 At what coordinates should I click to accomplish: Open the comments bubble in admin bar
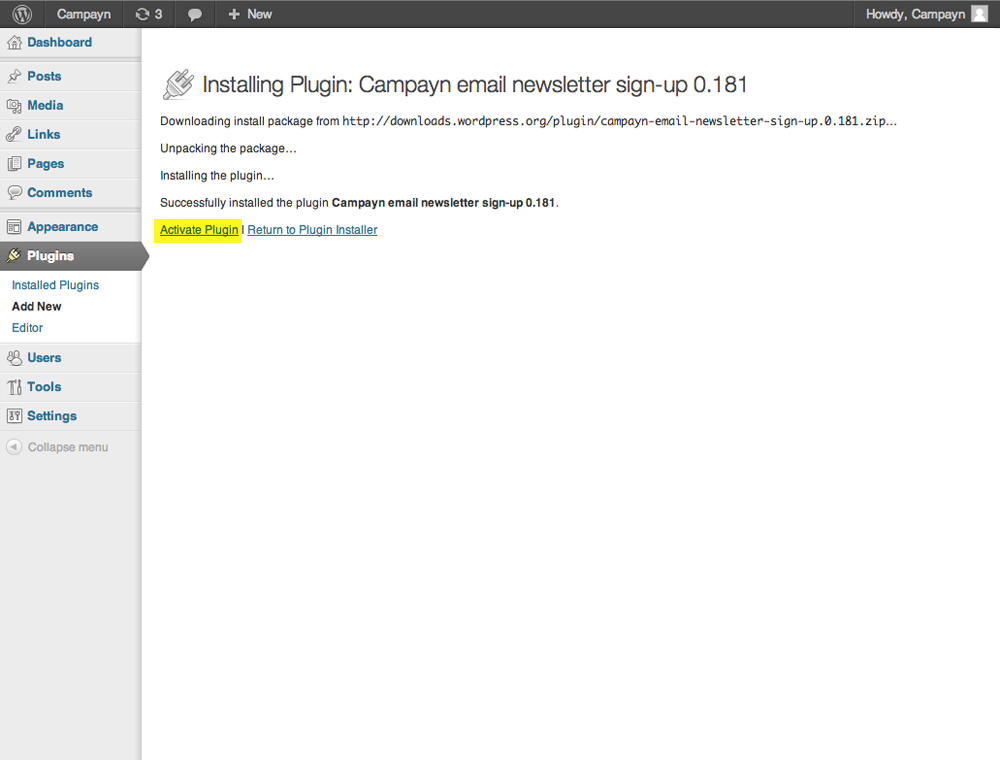(x=195, y=15)
